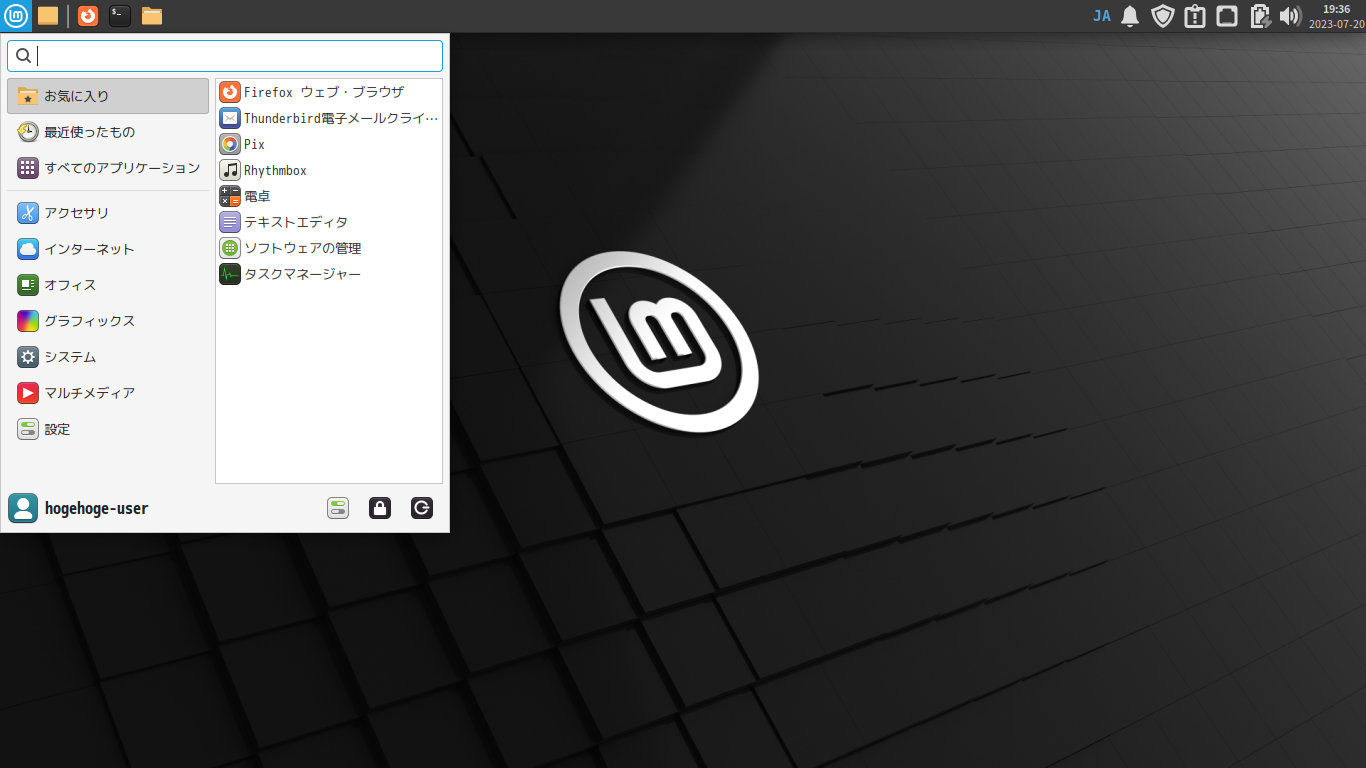1366x768 pixels.
Task: Open 設定 category in menu sidebar
Action: point(108,429)
